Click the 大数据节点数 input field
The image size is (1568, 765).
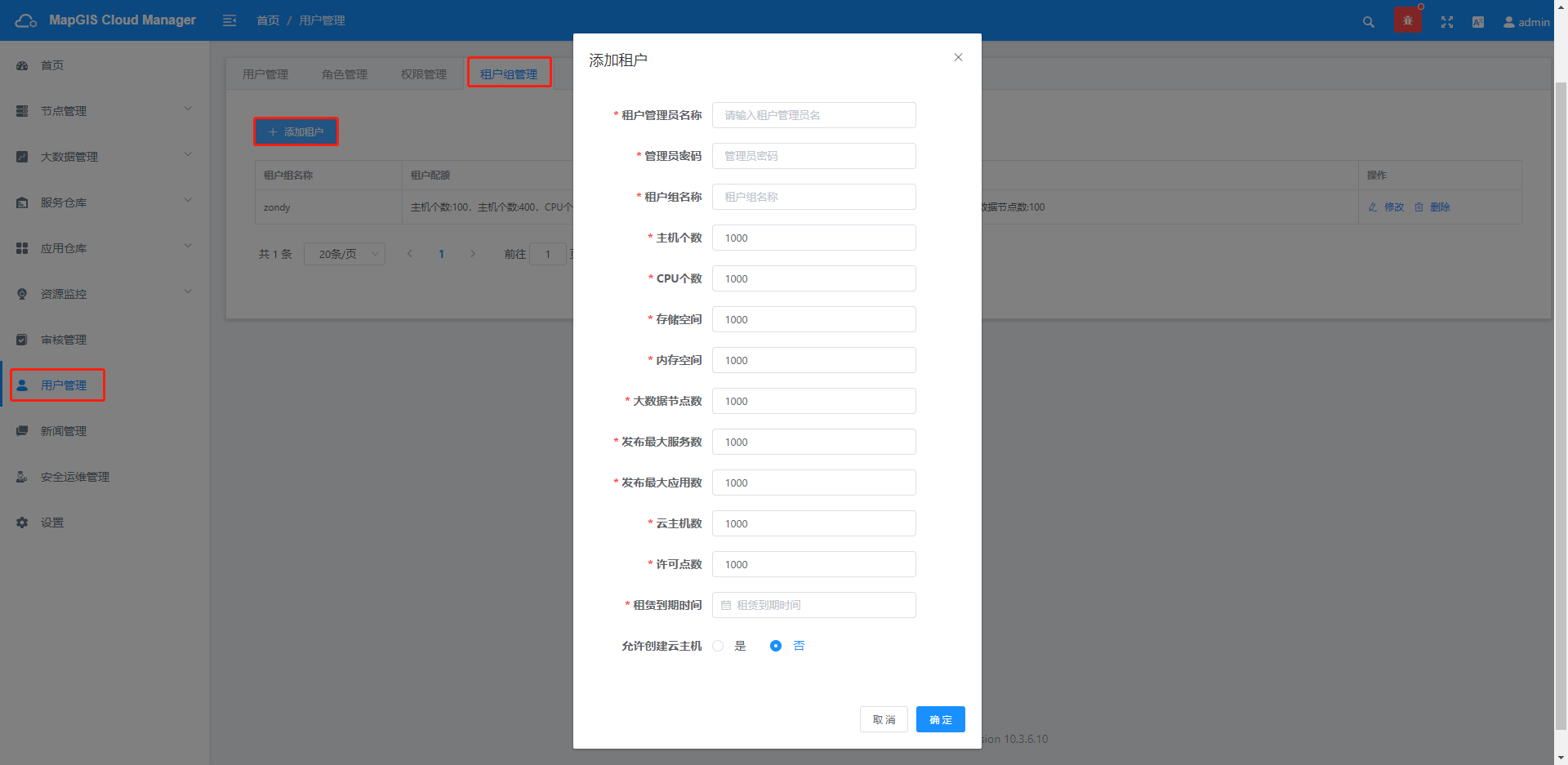pyautogui.click(x=814, y=401)
